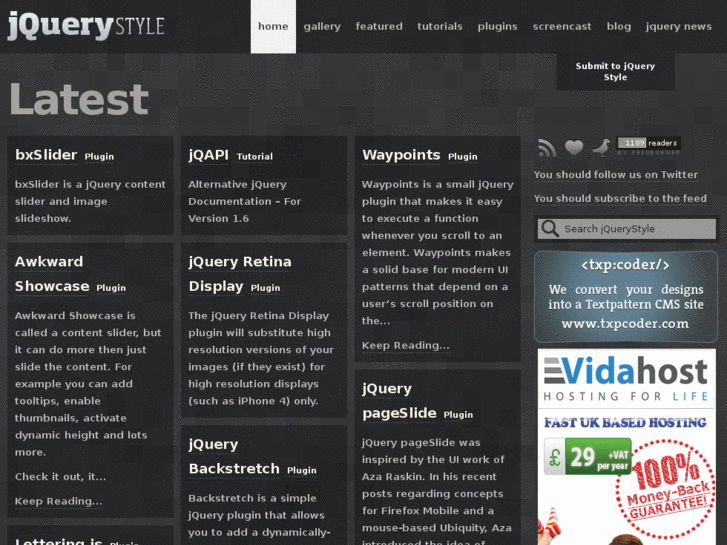Click the Plugin tag beside Awkward Showcase
This screenshot has height=545, width=727.
click(x=111, y=288)
